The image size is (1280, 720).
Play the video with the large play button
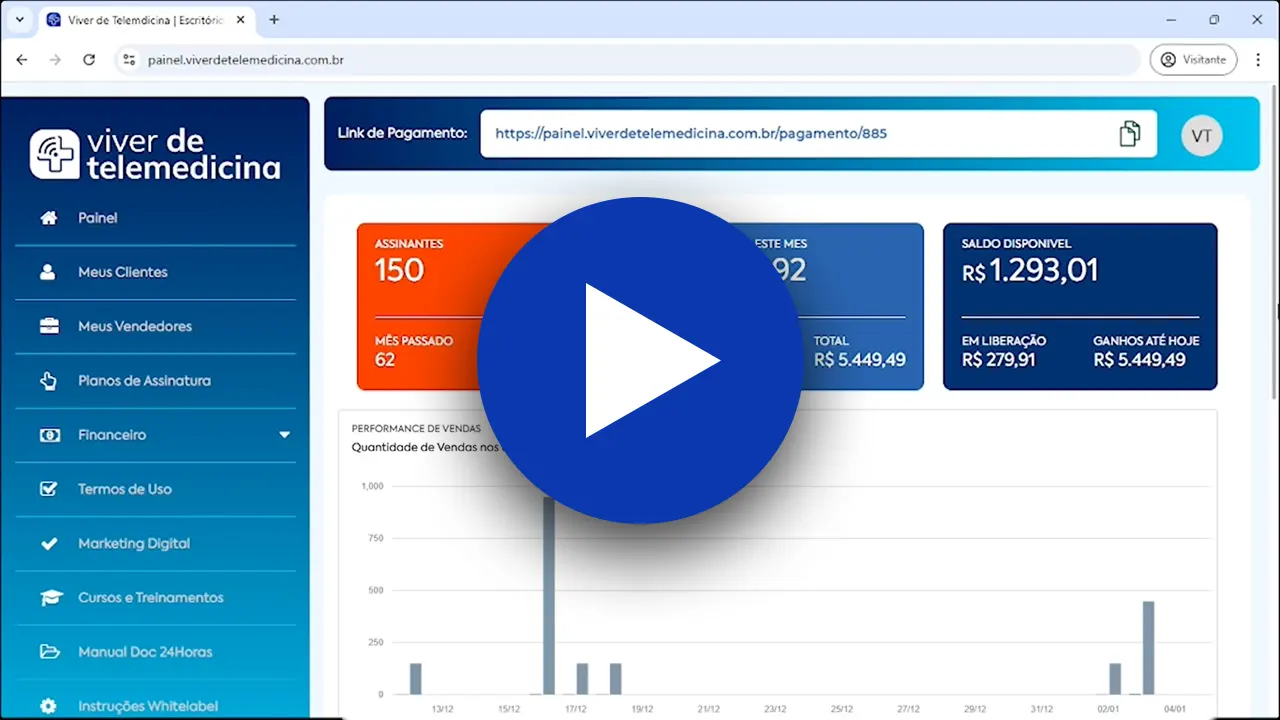(640, 360)
